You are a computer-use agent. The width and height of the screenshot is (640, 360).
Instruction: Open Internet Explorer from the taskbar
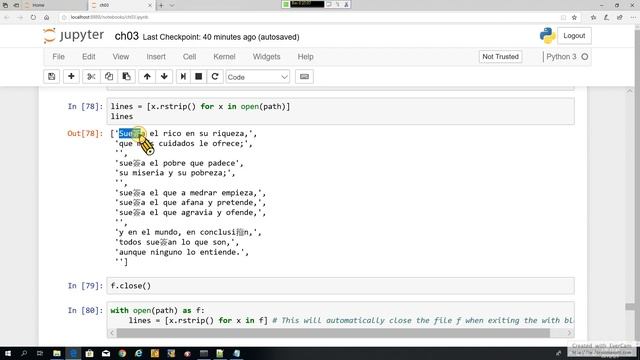(x=138, y=353)
